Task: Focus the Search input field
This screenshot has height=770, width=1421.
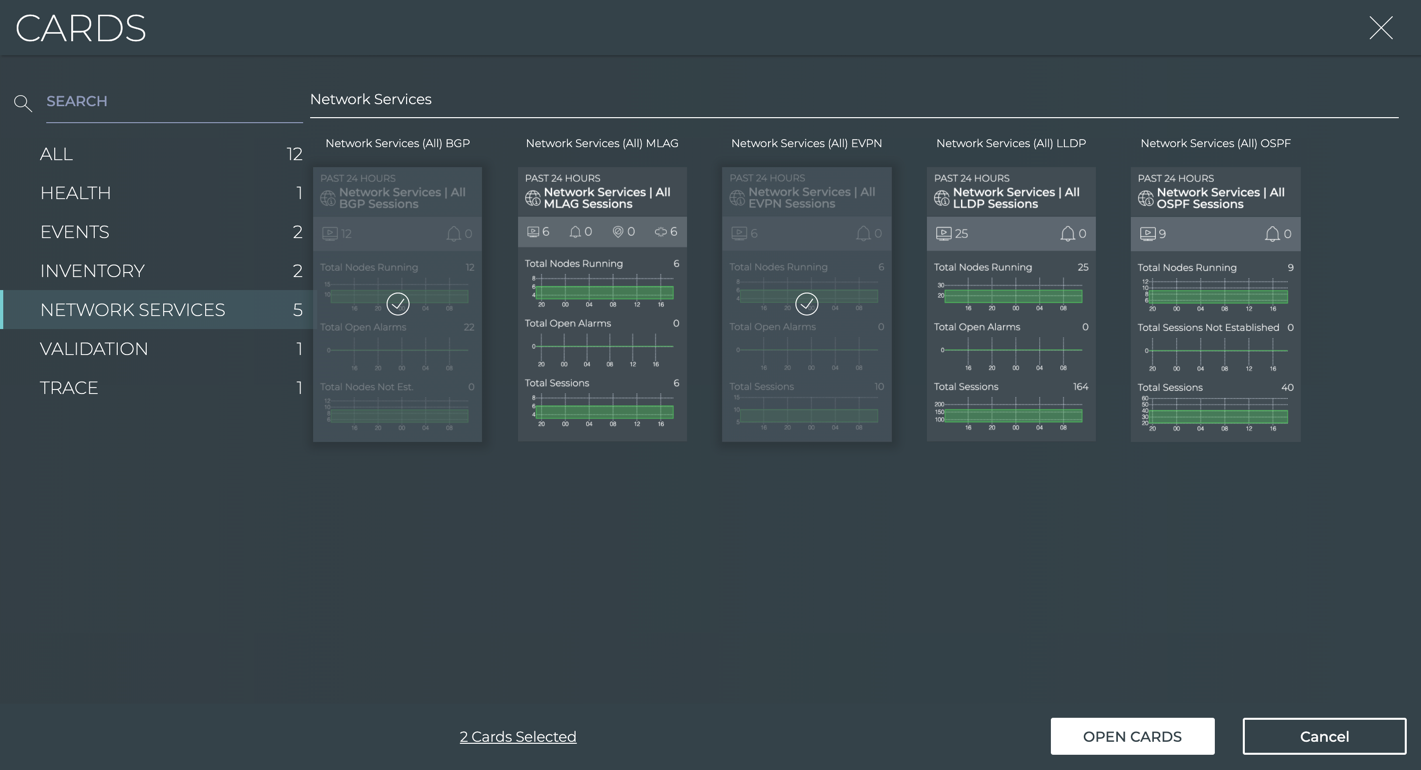Action: click(x=172, y=102)
